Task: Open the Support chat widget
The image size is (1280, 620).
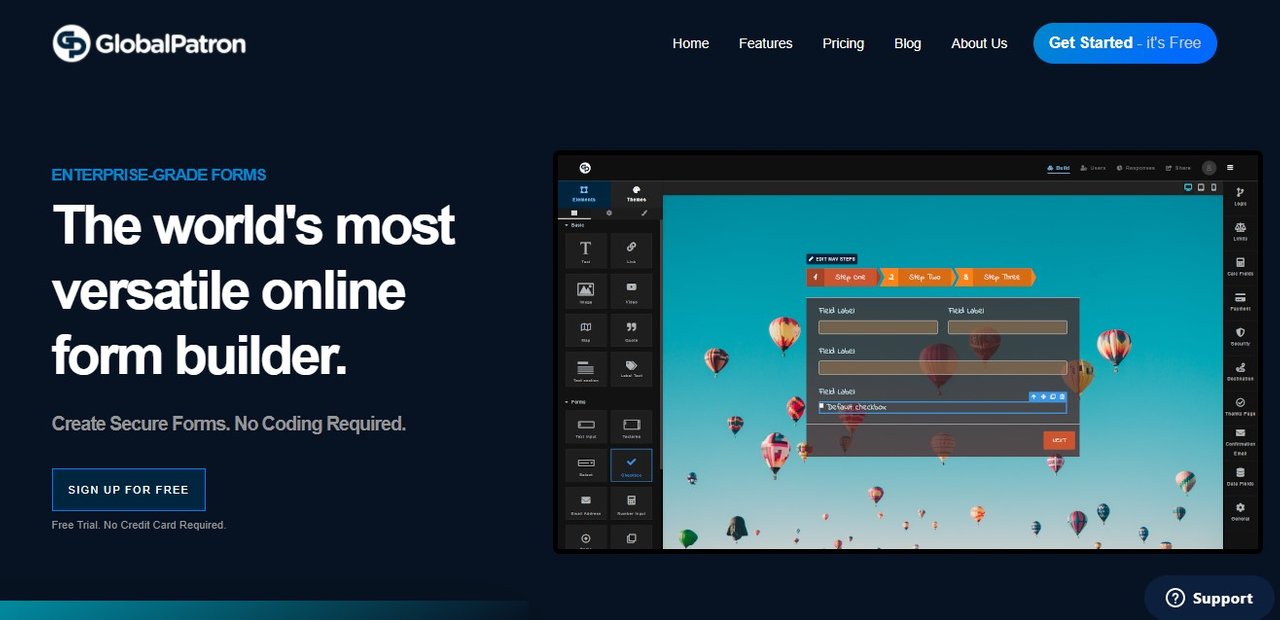Action: pyautogui.click(x=1211, y=598)
